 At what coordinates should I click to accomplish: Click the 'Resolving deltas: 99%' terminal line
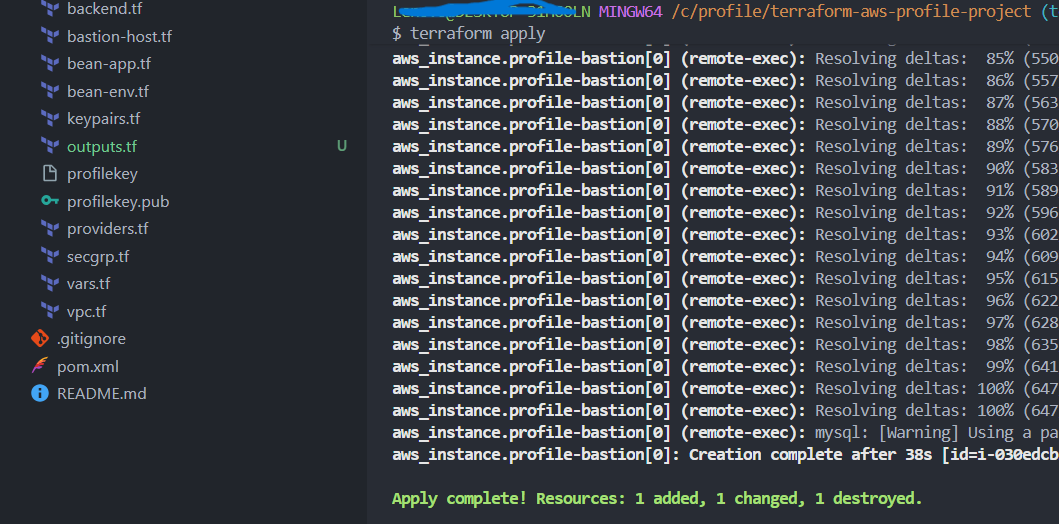725,367
